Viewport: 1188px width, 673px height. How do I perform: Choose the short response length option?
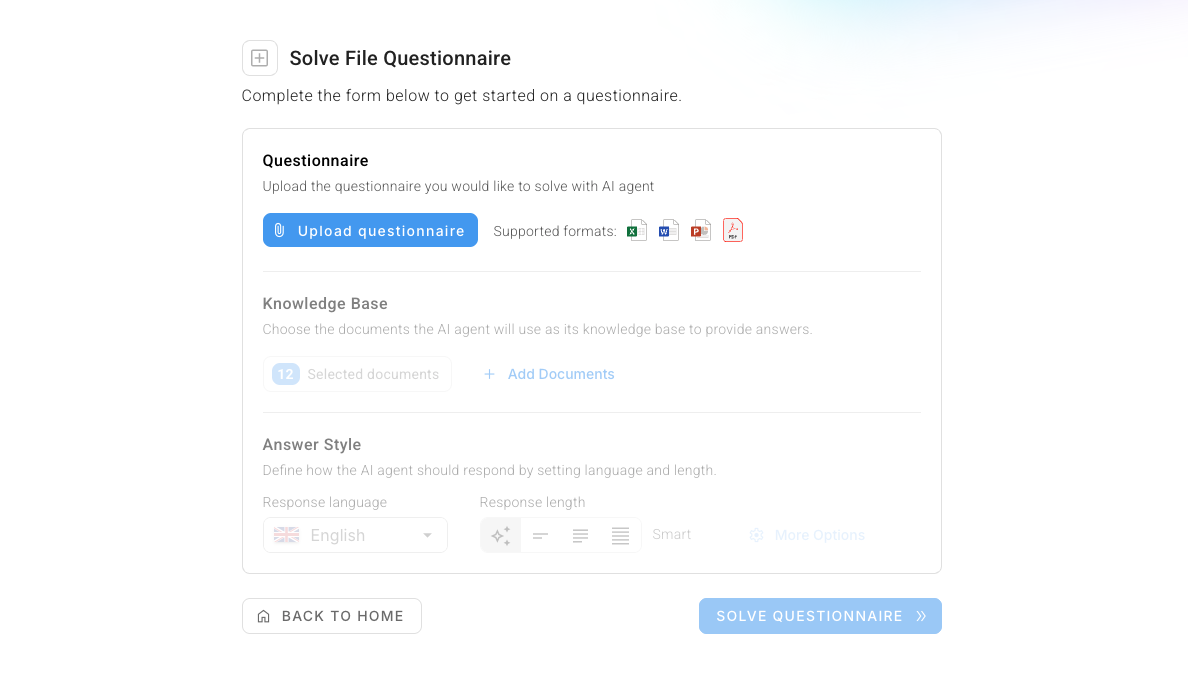click(540, 536)
